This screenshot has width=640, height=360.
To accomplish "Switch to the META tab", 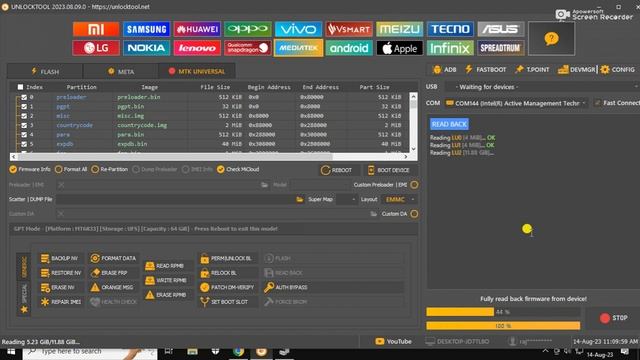I will 121,71.
